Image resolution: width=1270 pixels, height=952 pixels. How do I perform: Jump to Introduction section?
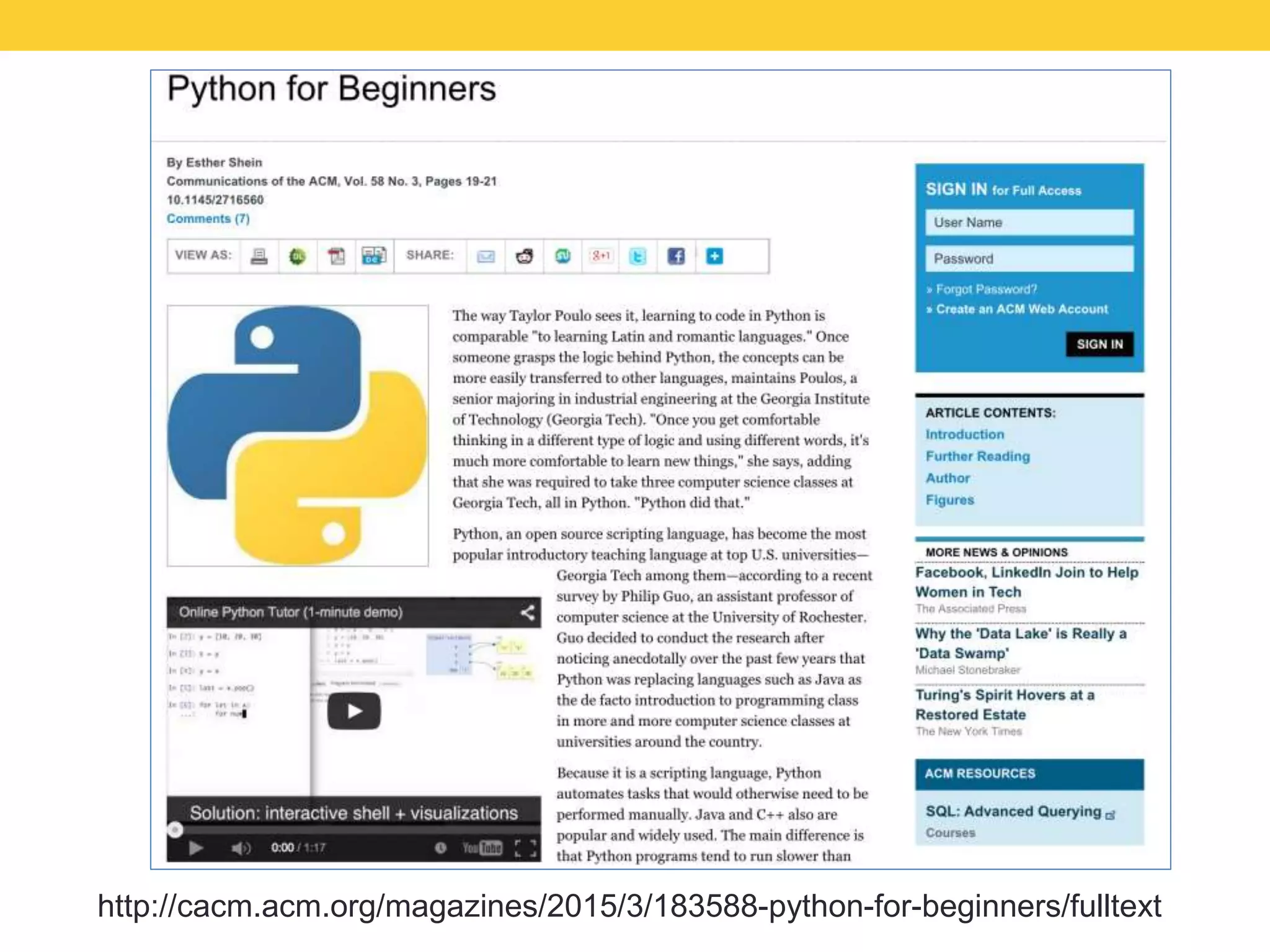[965, 434]
